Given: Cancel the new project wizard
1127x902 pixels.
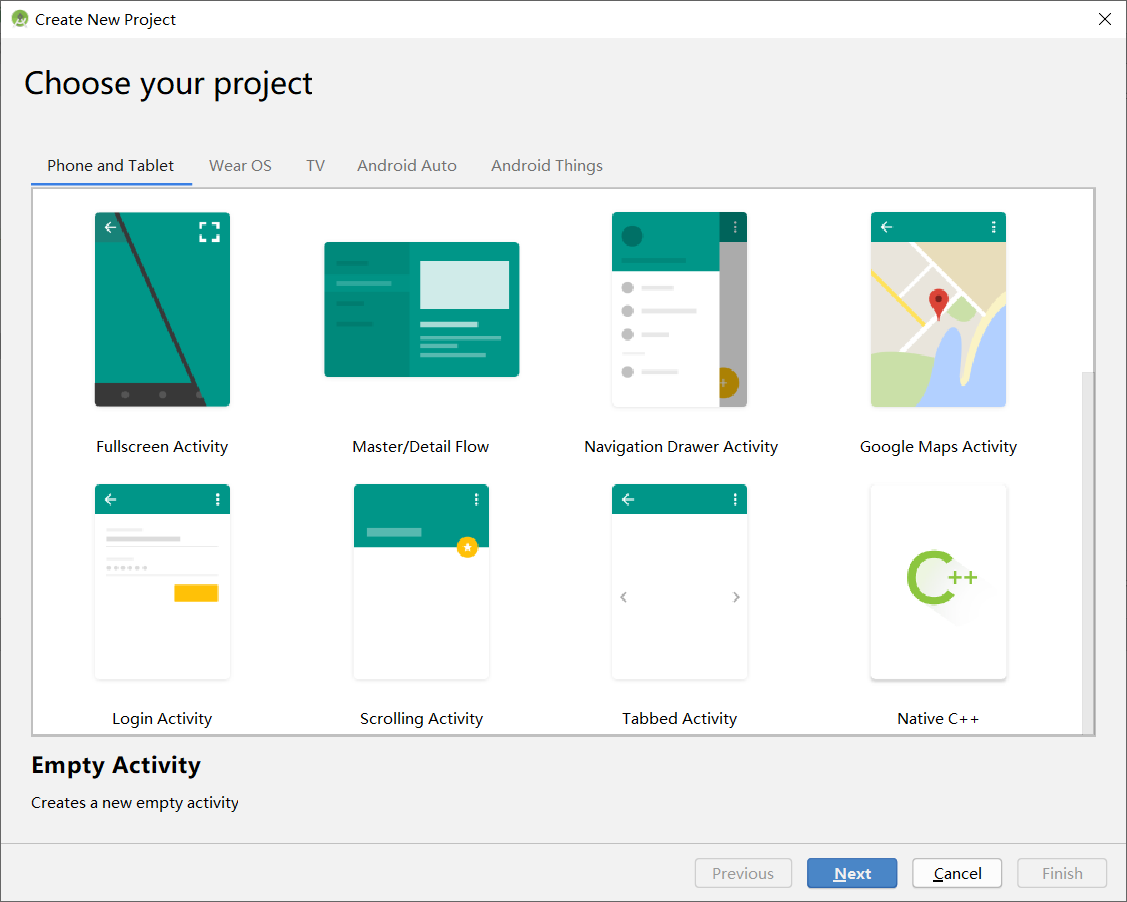Looking at the screenshot, I should pyautogui.click(x=957, y=873).
